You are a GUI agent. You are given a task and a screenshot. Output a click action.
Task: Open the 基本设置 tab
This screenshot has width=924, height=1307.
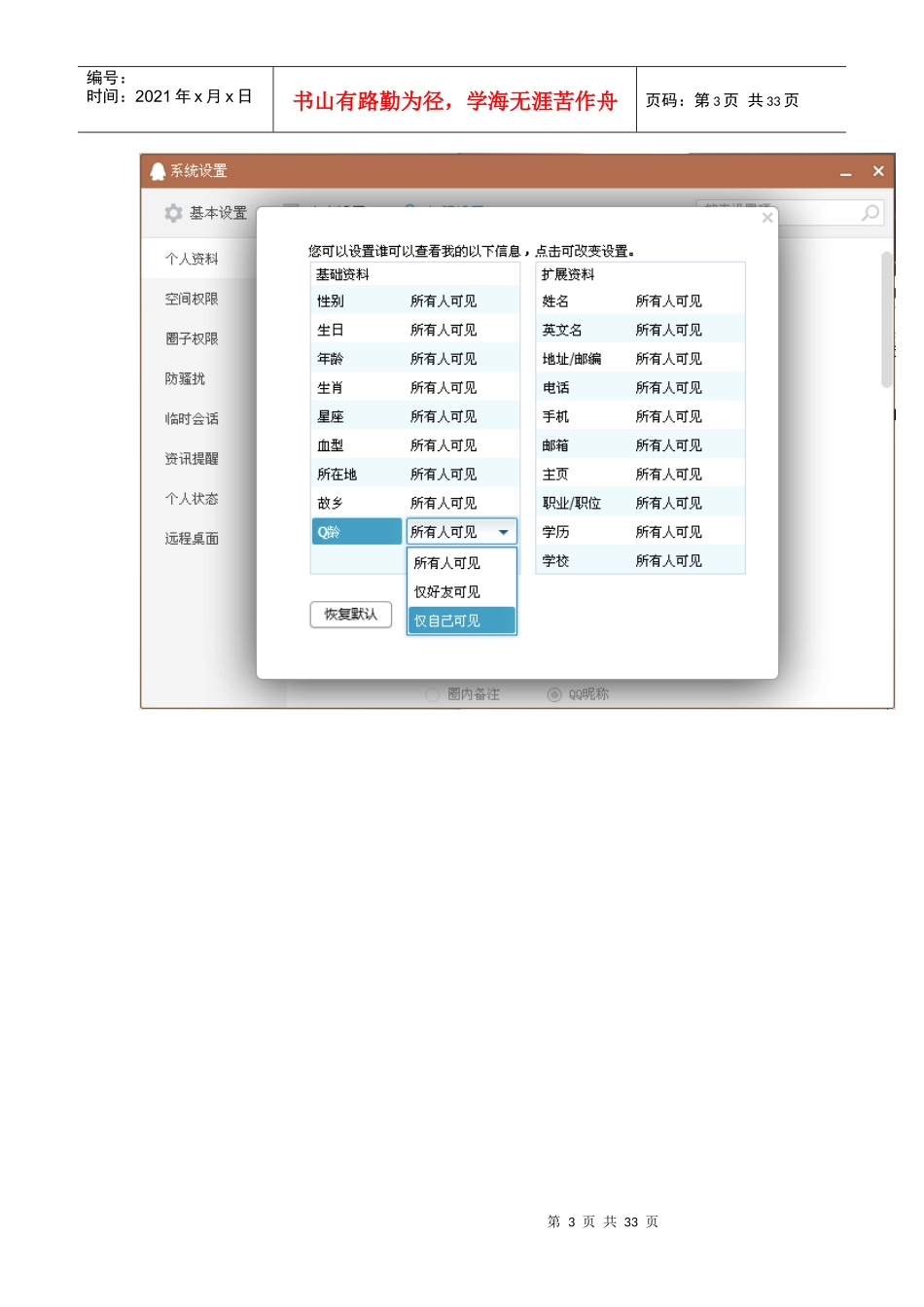[x=206, y=213]
